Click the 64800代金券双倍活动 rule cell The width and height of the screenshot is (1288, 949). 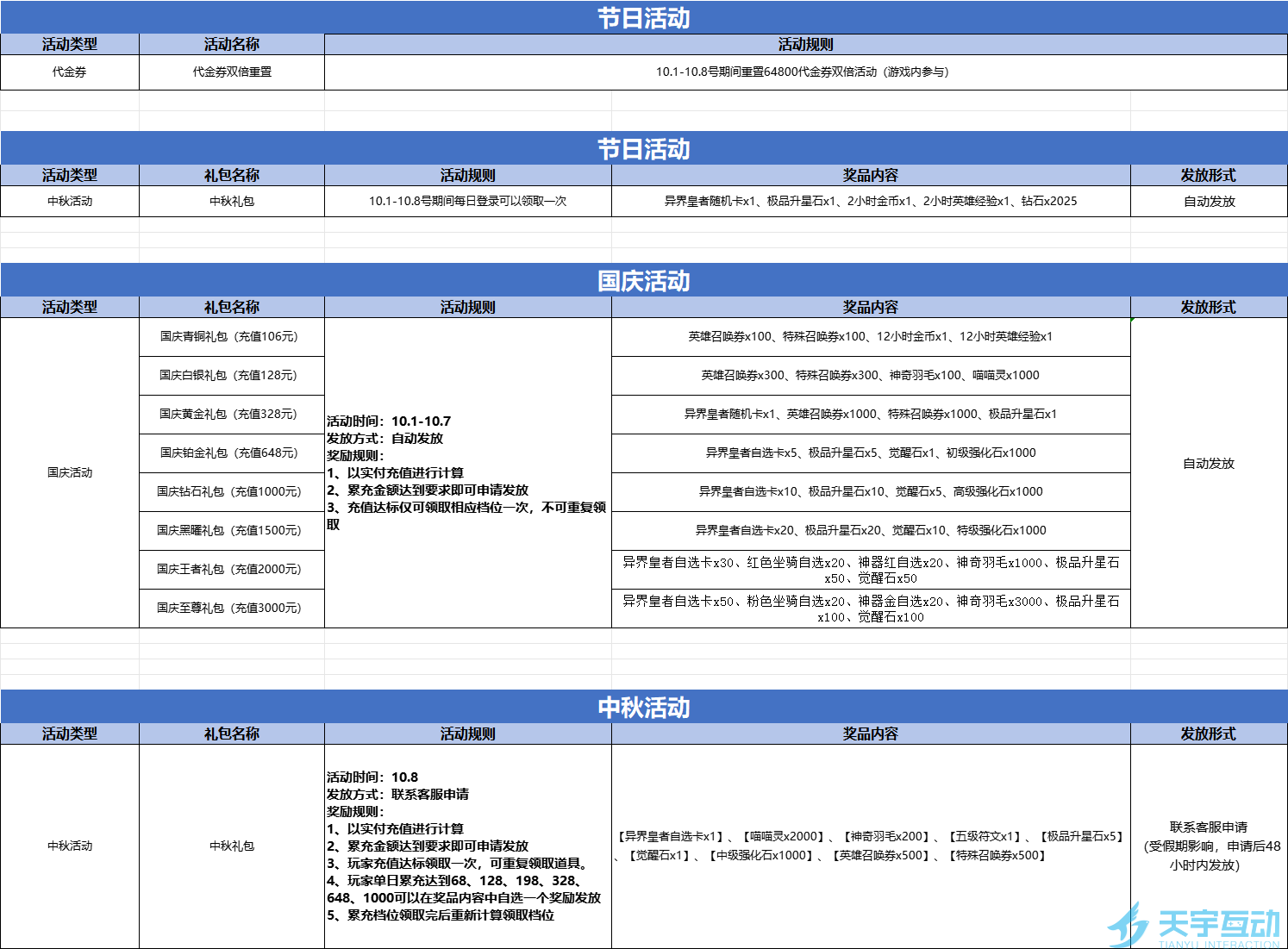[x=804, y=72]
